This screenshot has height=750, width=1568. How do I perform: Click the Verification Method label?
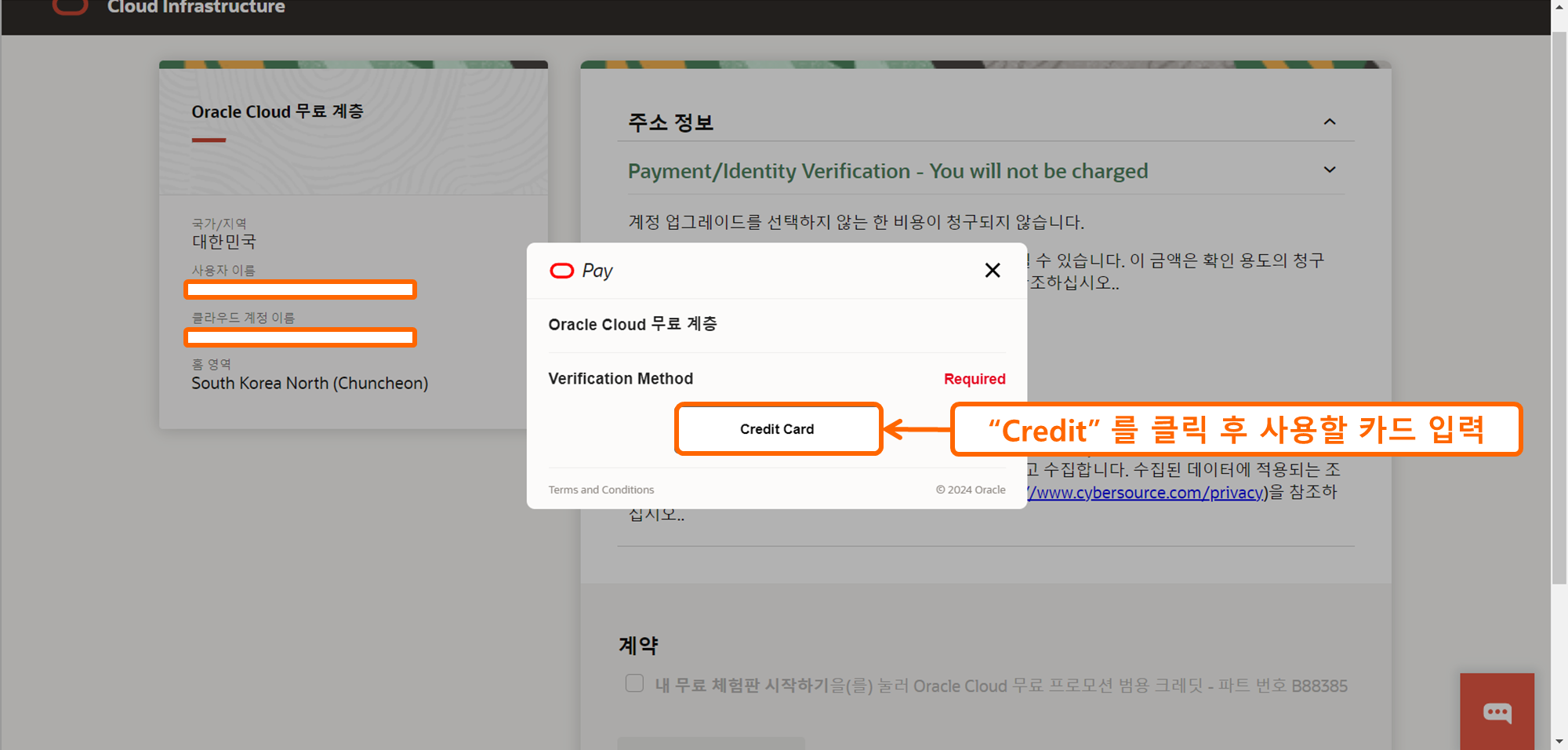(x=620, y=379)
